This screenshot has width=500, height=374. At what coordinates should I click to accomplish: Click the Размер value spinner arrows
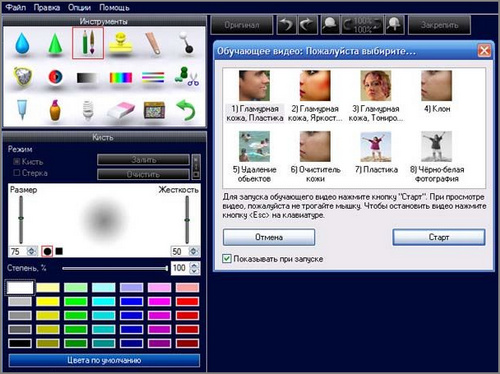[32, 251]
